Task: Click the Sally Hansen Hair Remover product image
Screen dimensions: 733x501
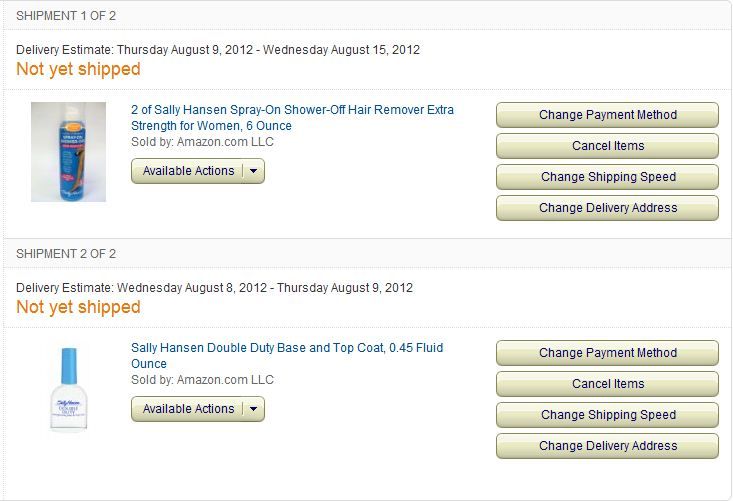Action: [68, 152]
